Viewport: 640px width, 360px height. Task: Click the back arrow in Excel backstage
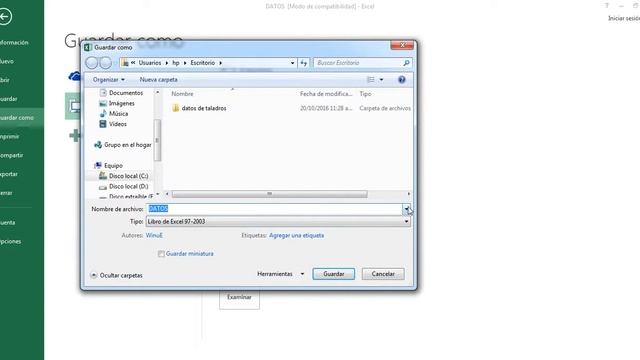(x=5, y=17)
